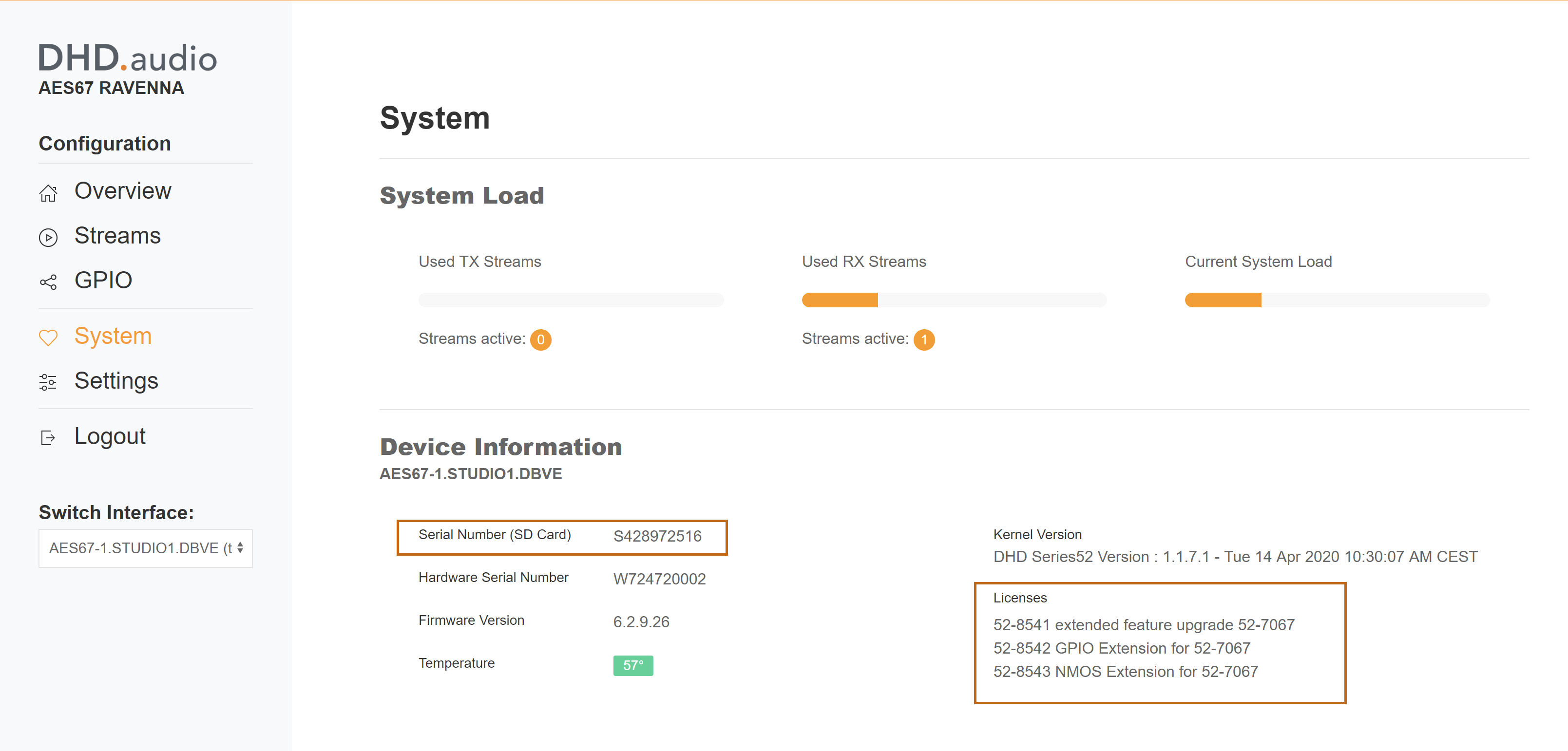Screen dimensions: 1568x751
Task: Click the Streams play-circle icon
Action: point(48,237)
